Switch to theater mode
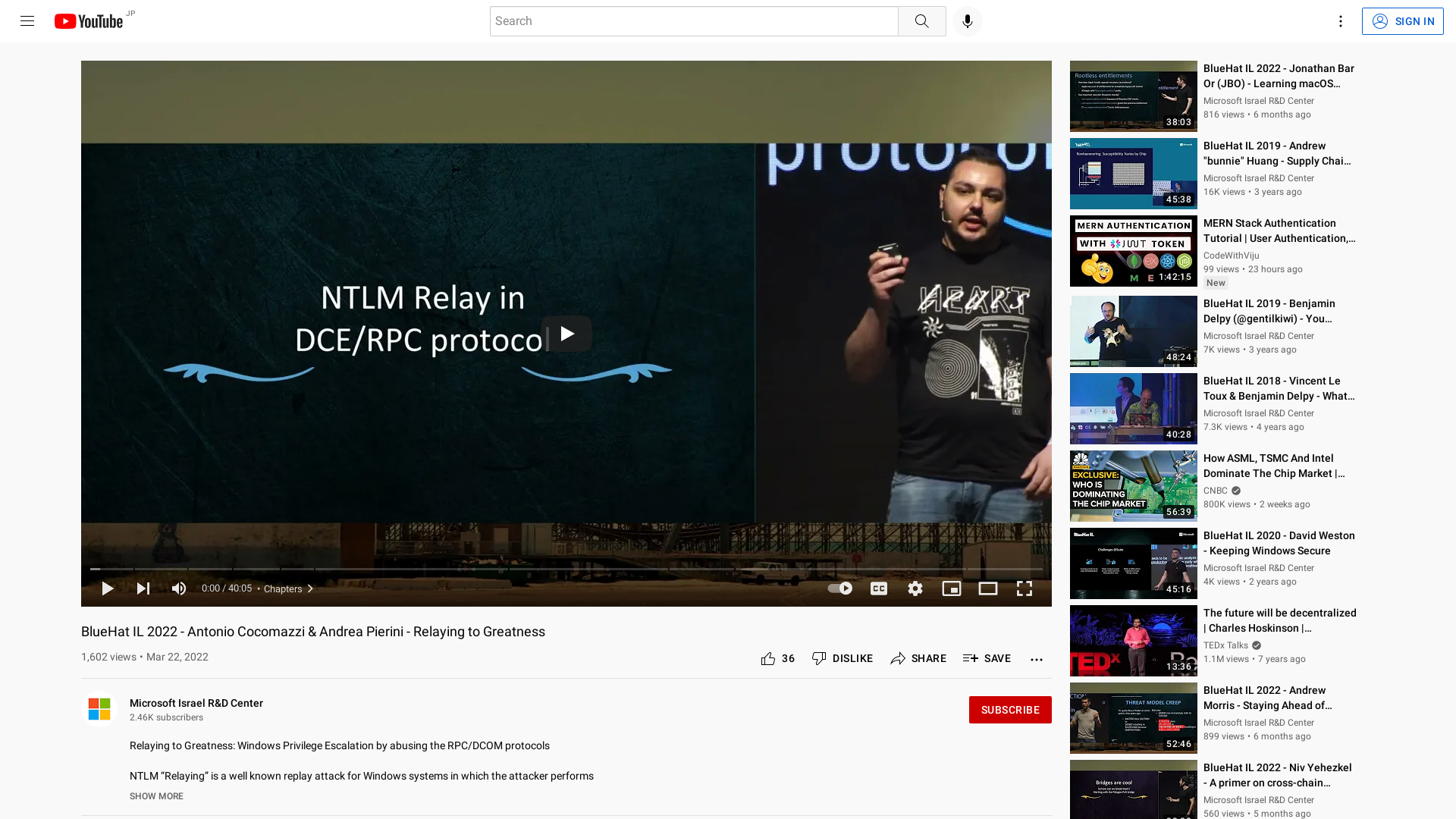The width and height of the screenshot is (1456, 819). pyautogui.click(x=987, y=588)
